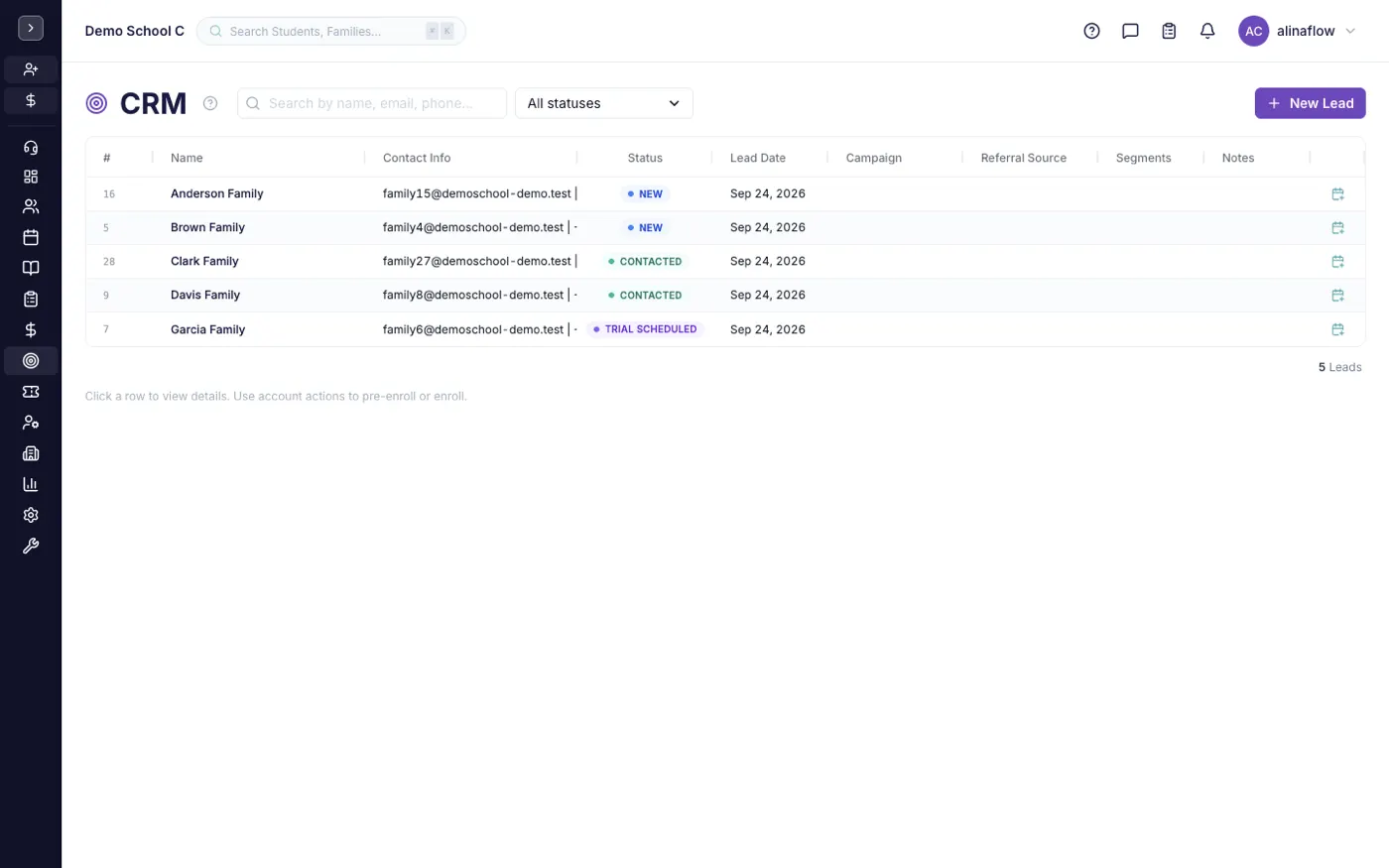Image resolution: width=1389 pixels, height=868 pixels.
Task: Click the add-person icon in sidebar
Action: click(31, 69)
